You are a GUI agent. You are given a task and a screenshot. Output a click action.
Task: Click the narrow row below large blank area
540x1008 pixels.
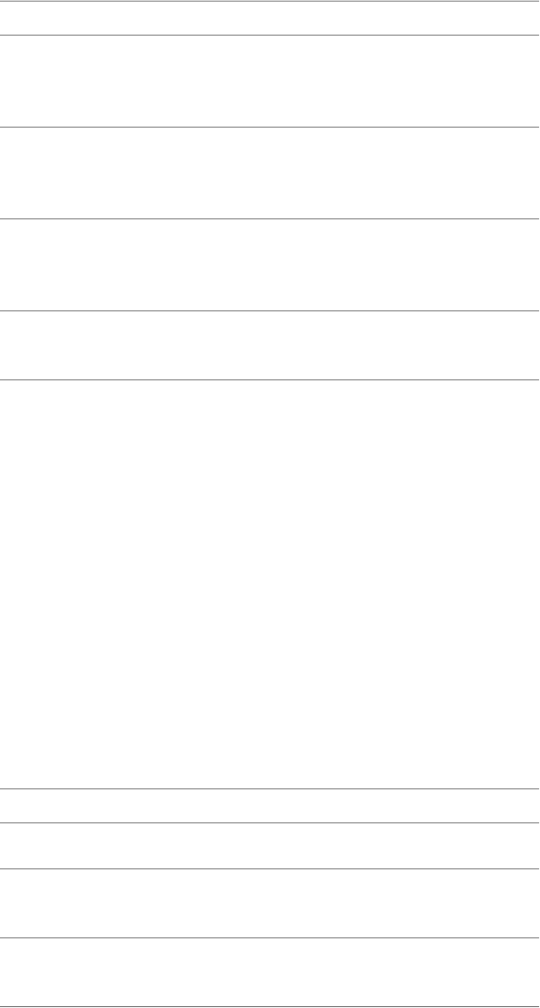click(270, 806)
